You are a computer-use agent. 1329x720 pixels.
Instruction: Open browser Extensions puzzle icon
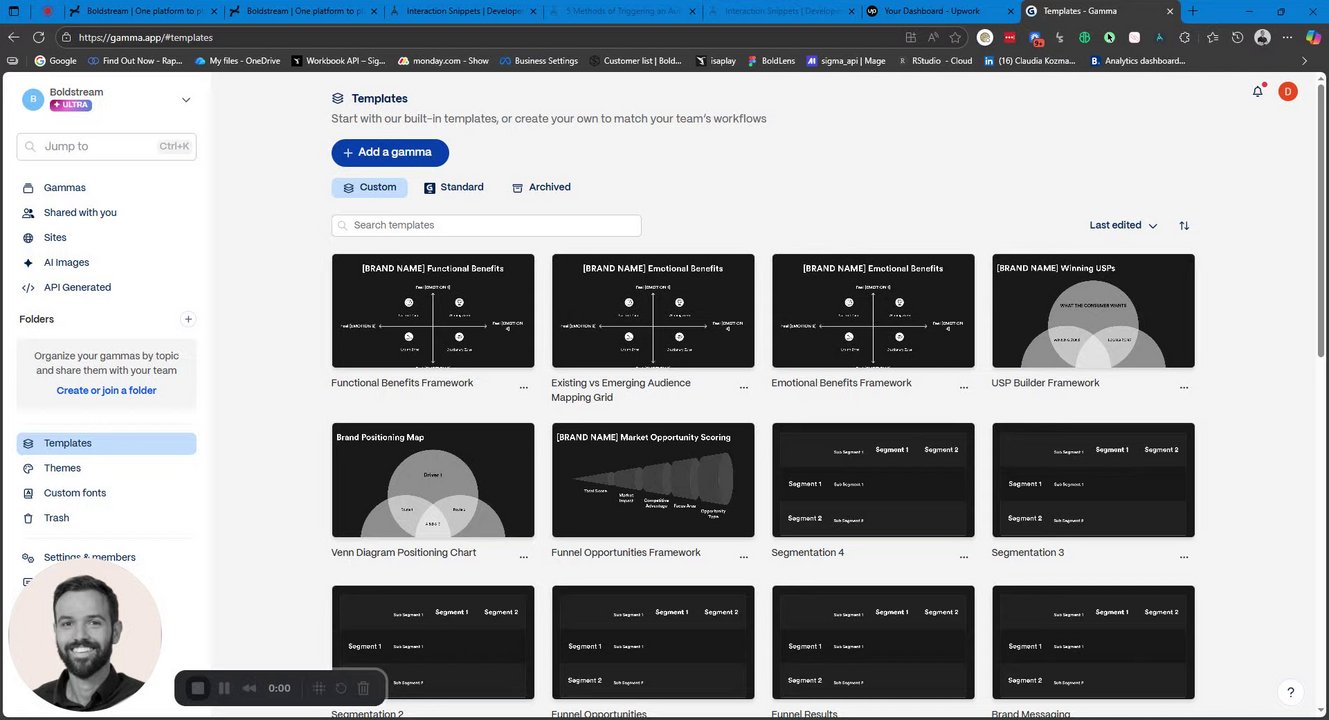(x=1185, y=37)
